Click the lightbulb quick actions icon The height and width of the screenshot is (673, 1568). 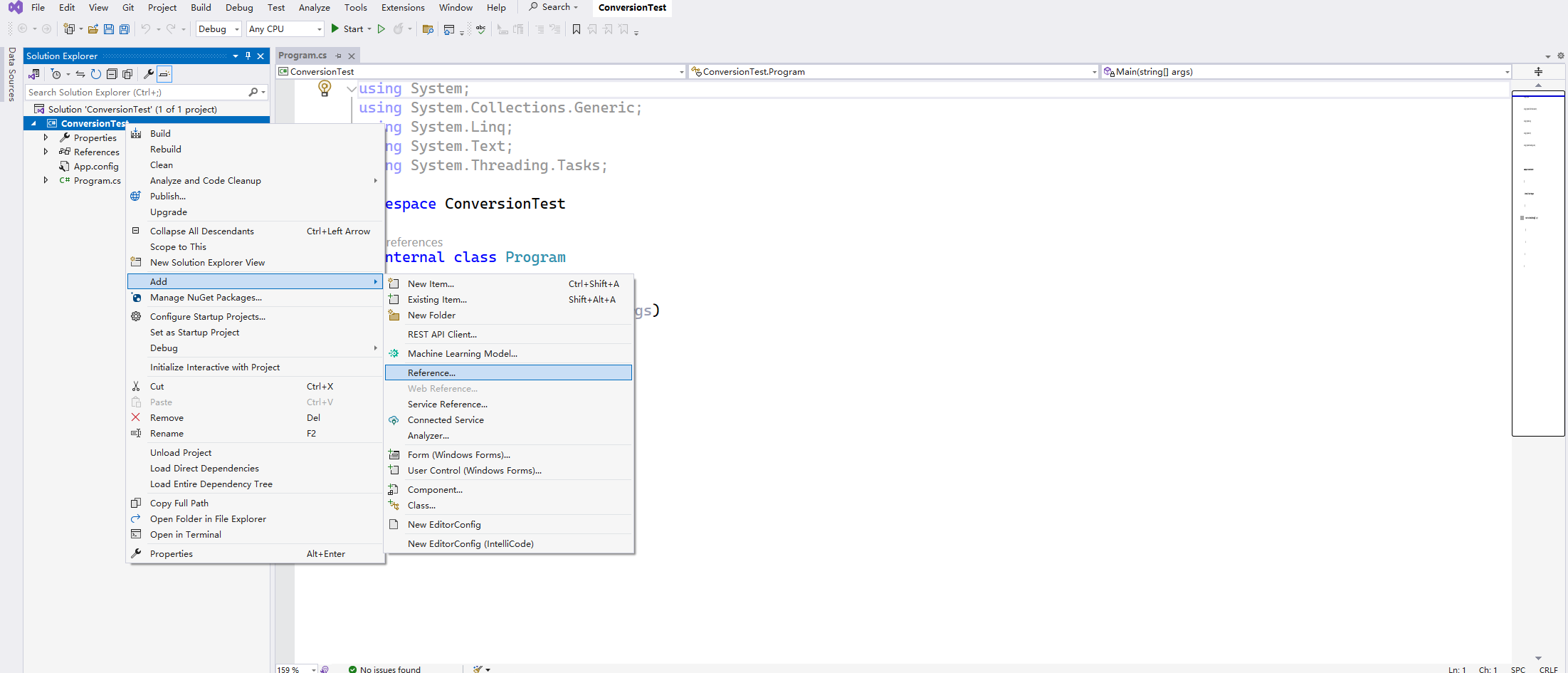(x=325, y=88)
